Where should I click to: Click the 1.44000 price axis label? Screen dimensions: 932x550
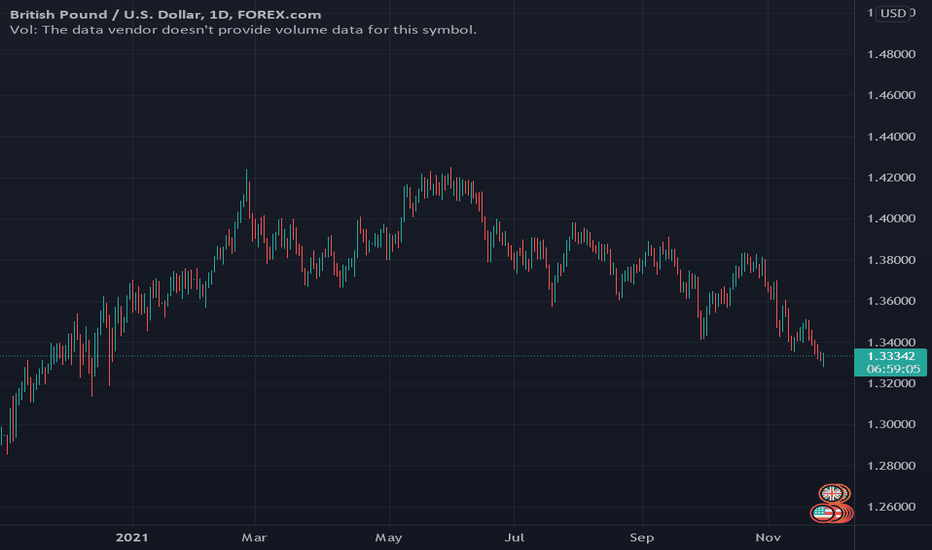tap(891, 137)
